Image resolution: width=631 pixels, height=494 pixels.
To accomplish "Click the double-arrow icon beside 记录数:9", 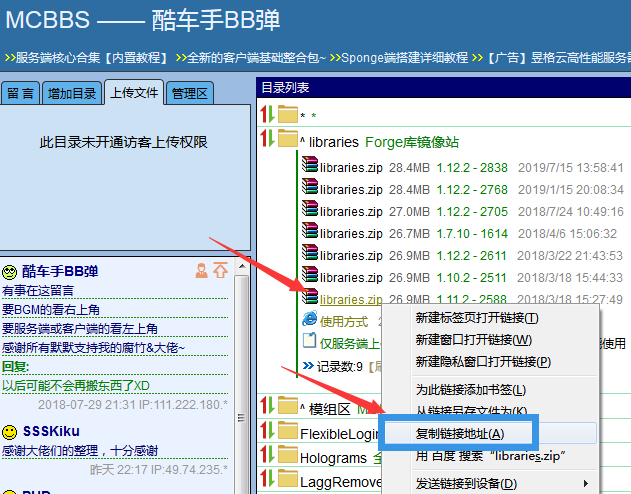I will point(308,366).
